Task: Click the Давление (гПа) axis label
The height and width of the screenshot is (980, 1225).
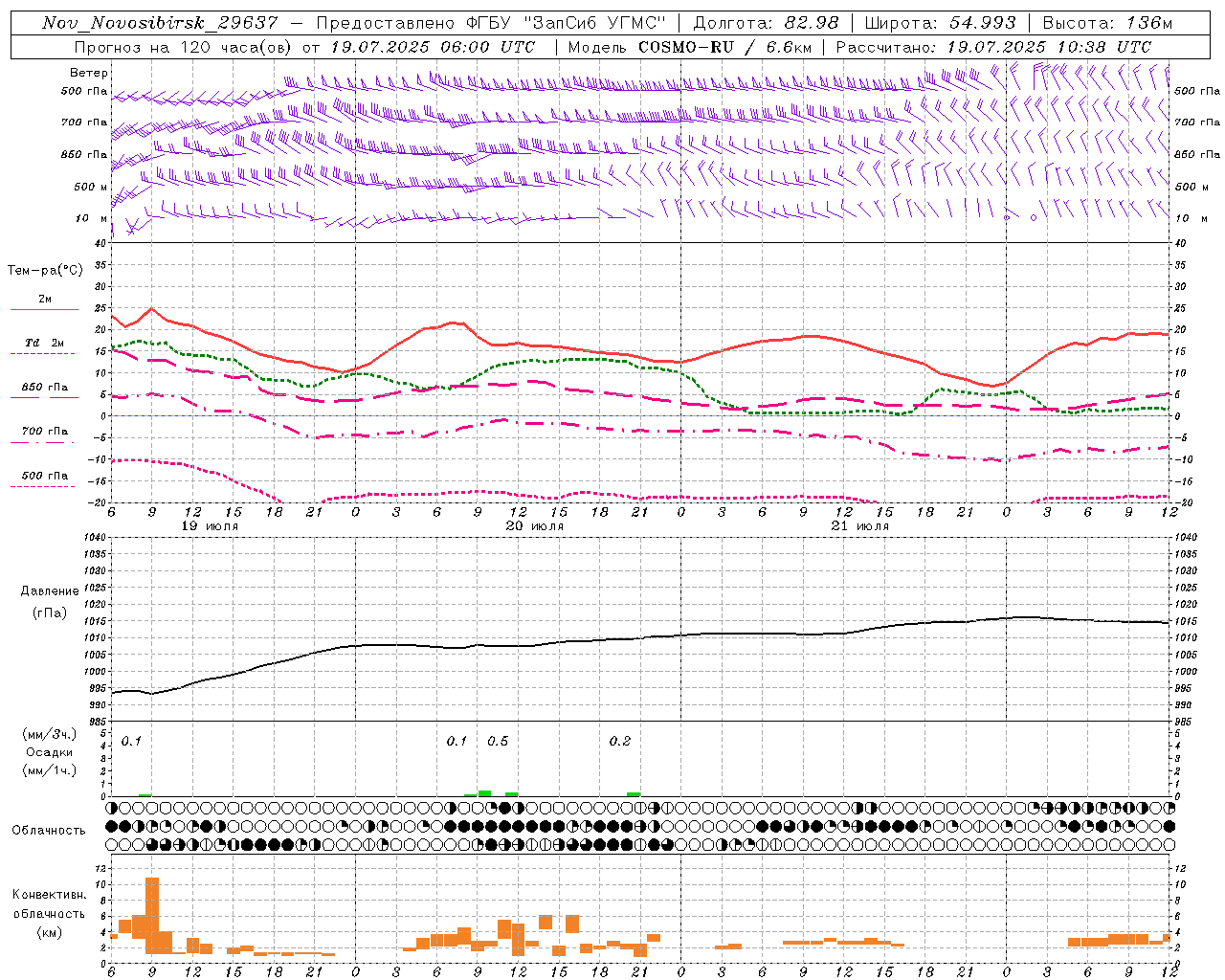Action: [49, 602]
